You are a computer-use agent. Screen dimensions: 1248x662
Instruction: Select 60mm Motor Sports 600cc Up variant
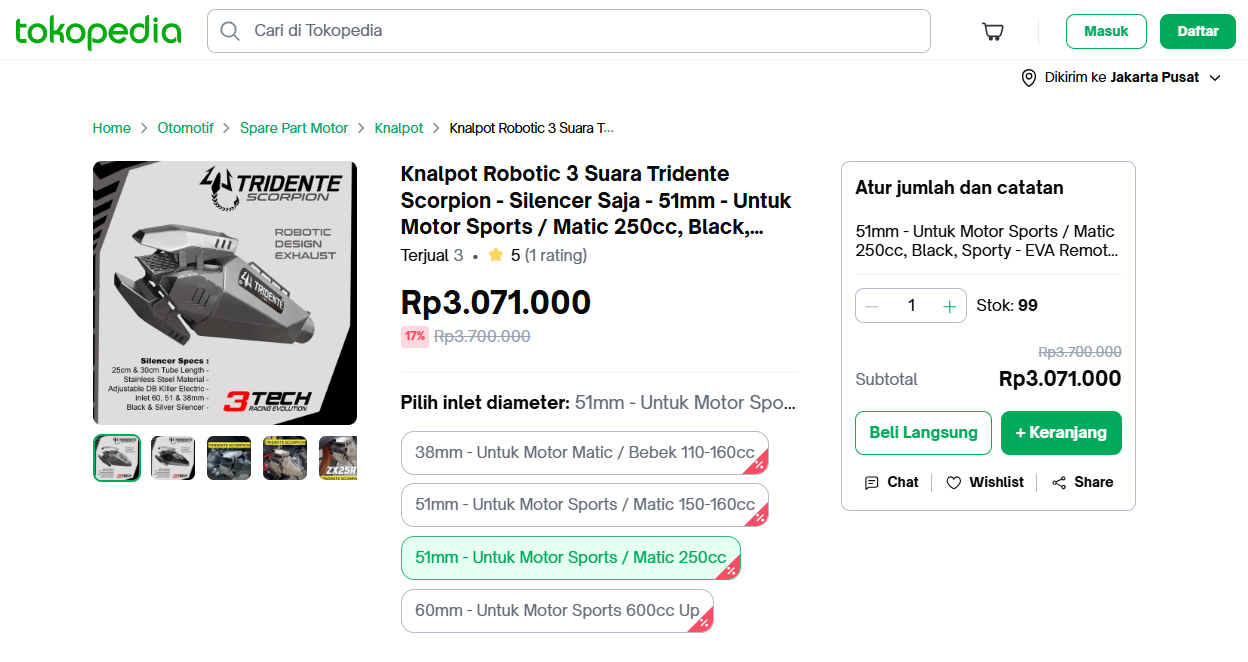(557, 611)
